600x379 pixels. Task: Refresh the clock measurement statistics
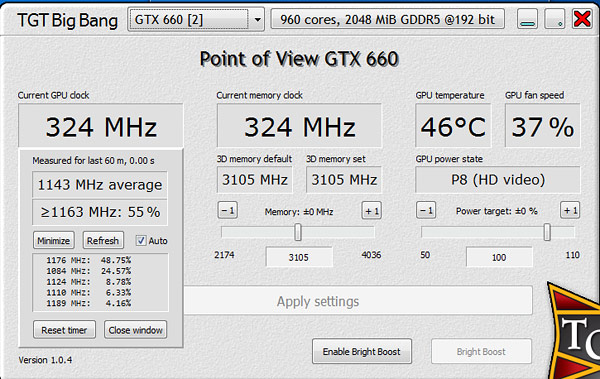[x=103, y=240]
